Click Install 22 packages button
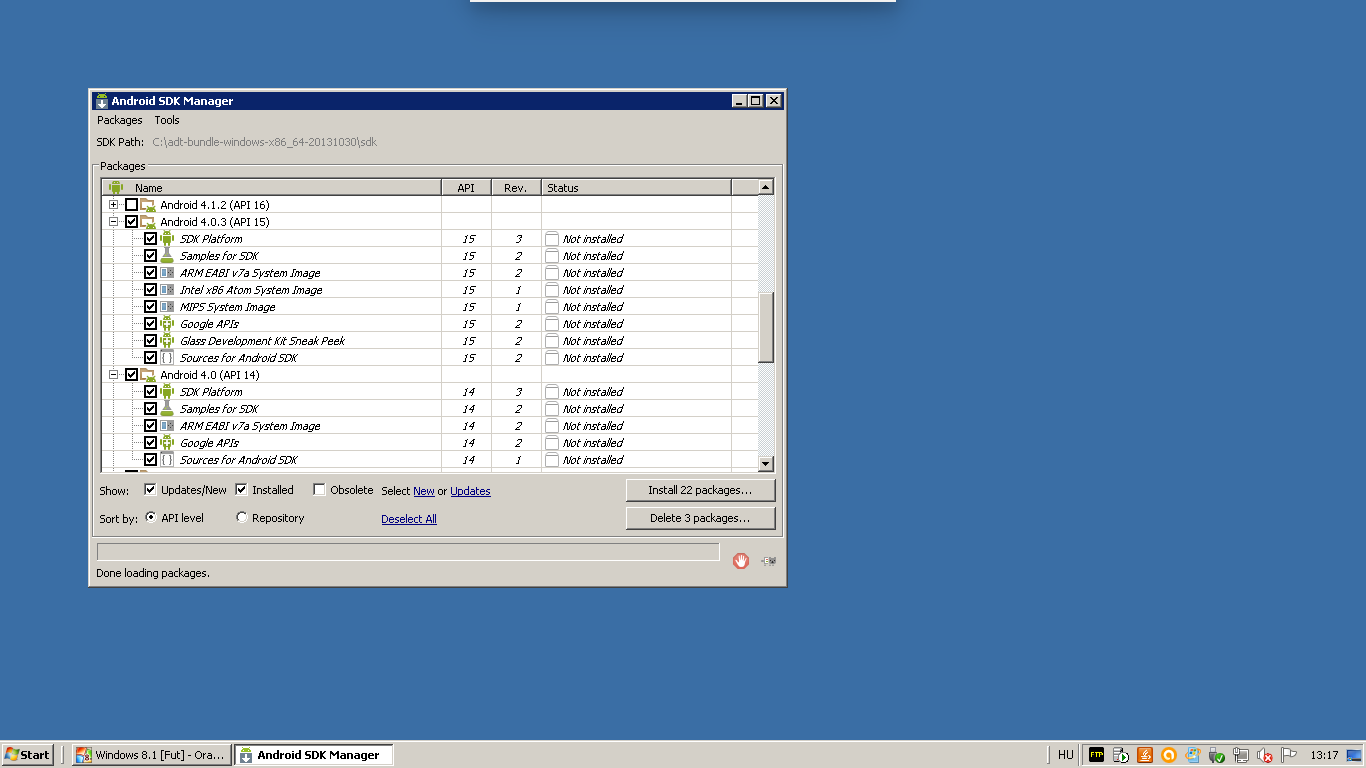Screen dimensions: 1366x768 pyautogui.click(x=700, y=490)
